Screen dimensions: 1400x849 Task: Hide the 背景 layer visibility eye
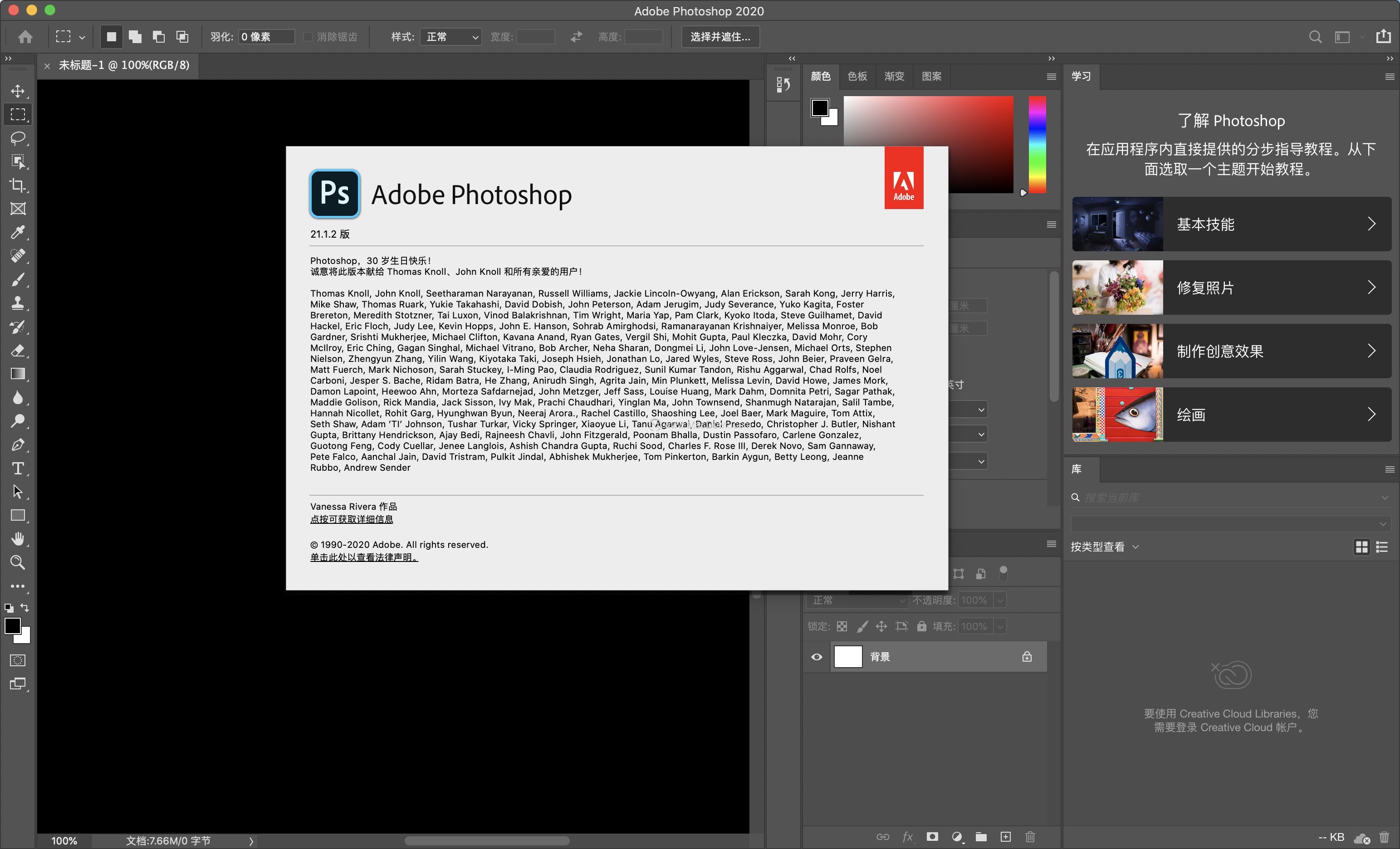[817, 657]
